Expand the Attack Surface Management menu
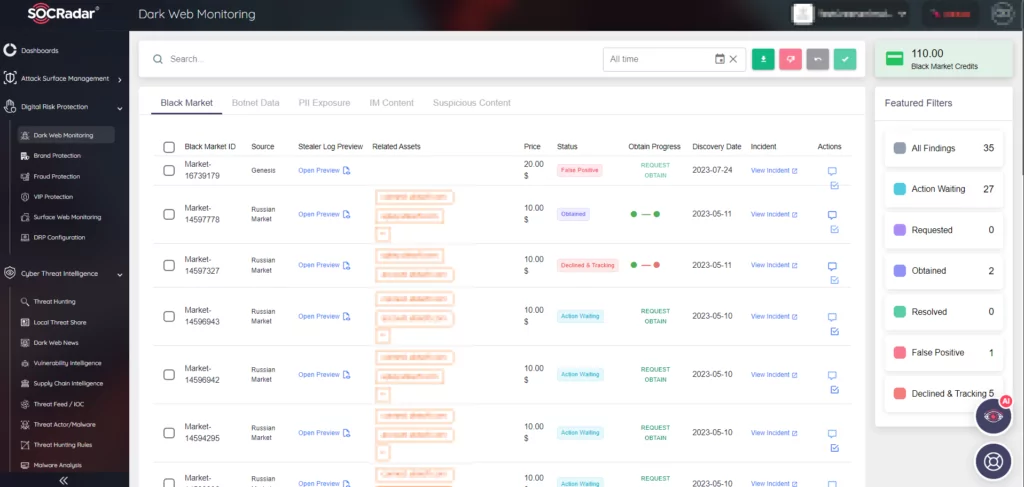 (x=63, y=78)
